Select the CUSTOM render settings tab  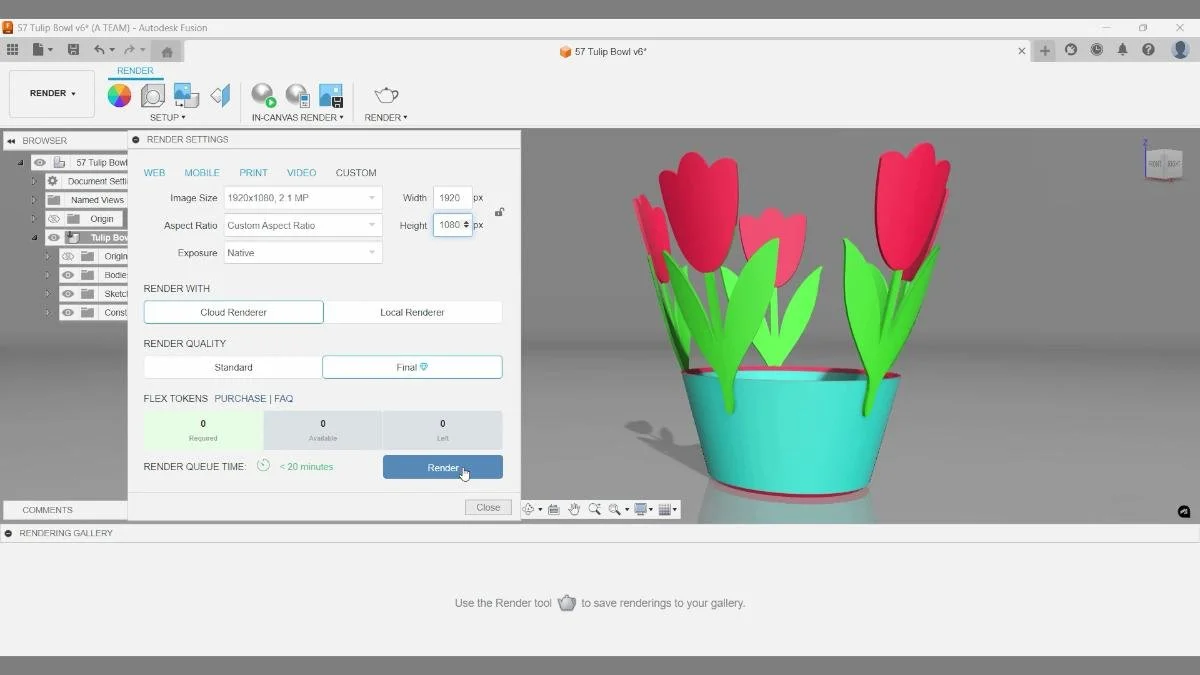pos(356,172)
